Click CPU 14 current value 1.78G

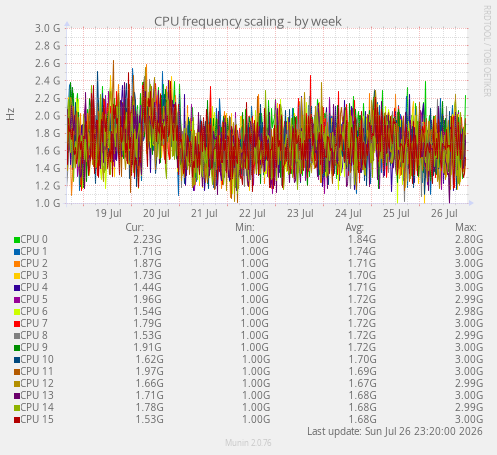tap(149, 407)
